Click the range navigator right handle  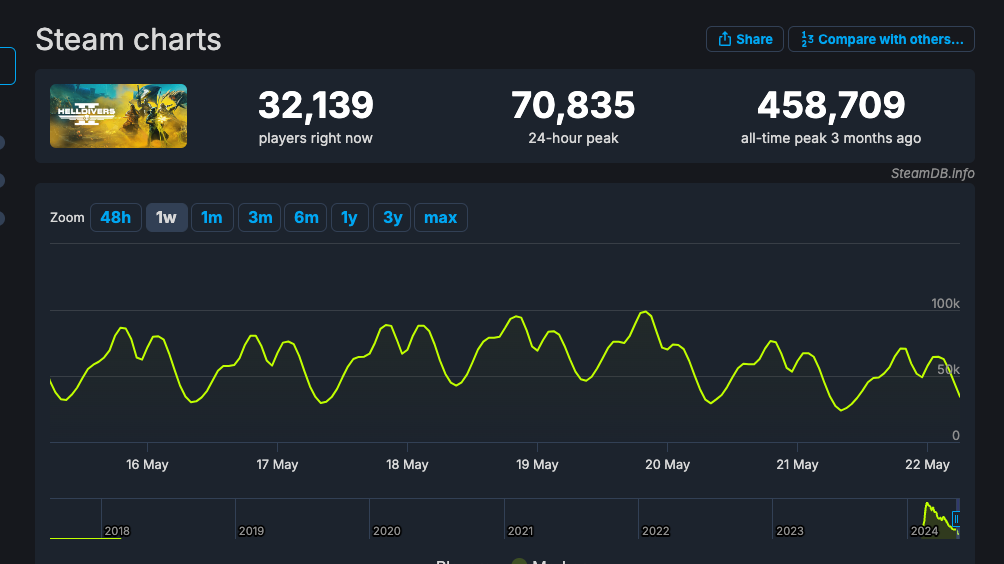pos(956,519)
